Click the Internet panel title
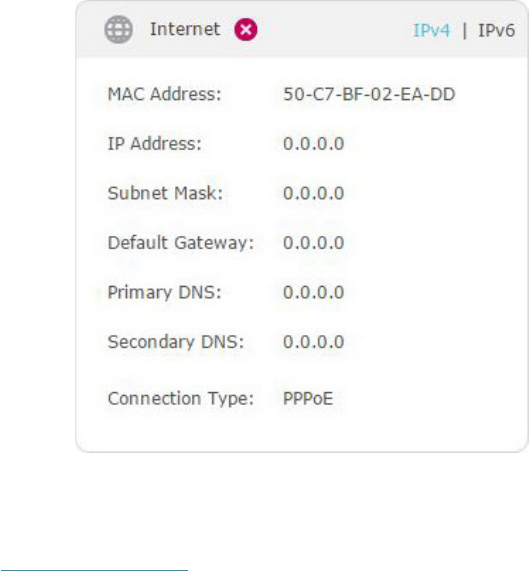The image size is (529, 571). coord(185,29)
